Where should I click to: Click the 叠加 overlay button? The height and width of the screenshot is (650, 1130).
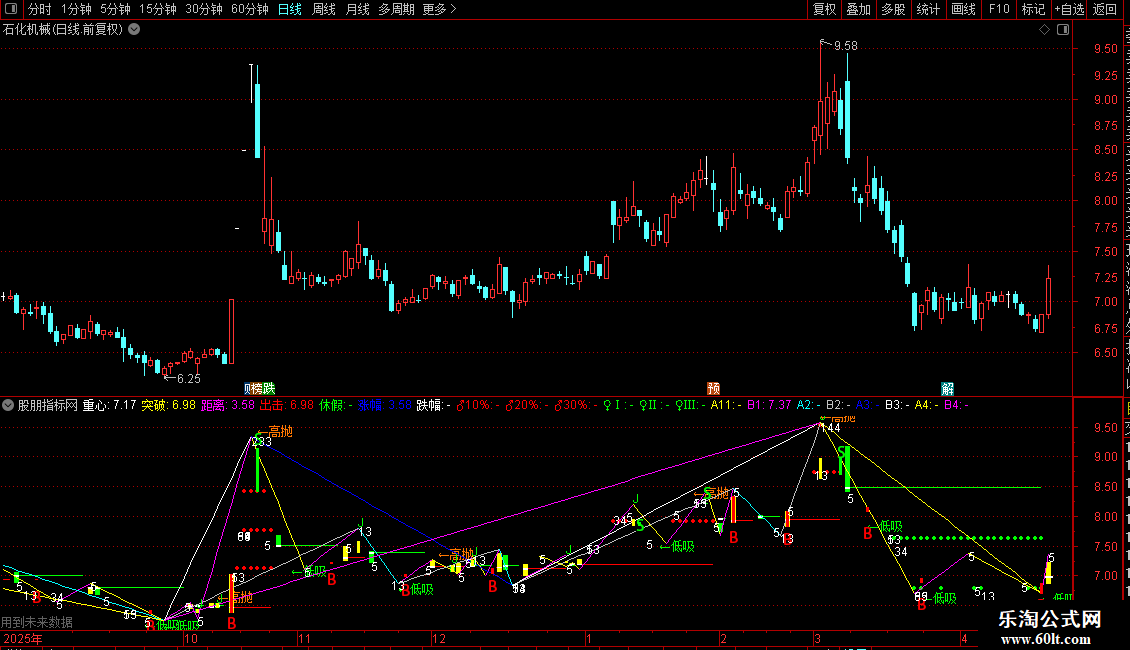click(858, 9)
